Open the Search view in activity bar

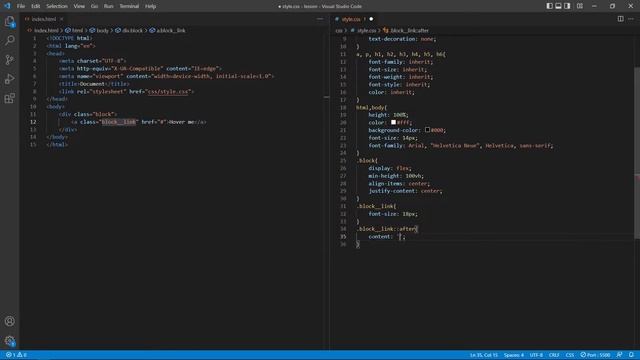[9, 40]
